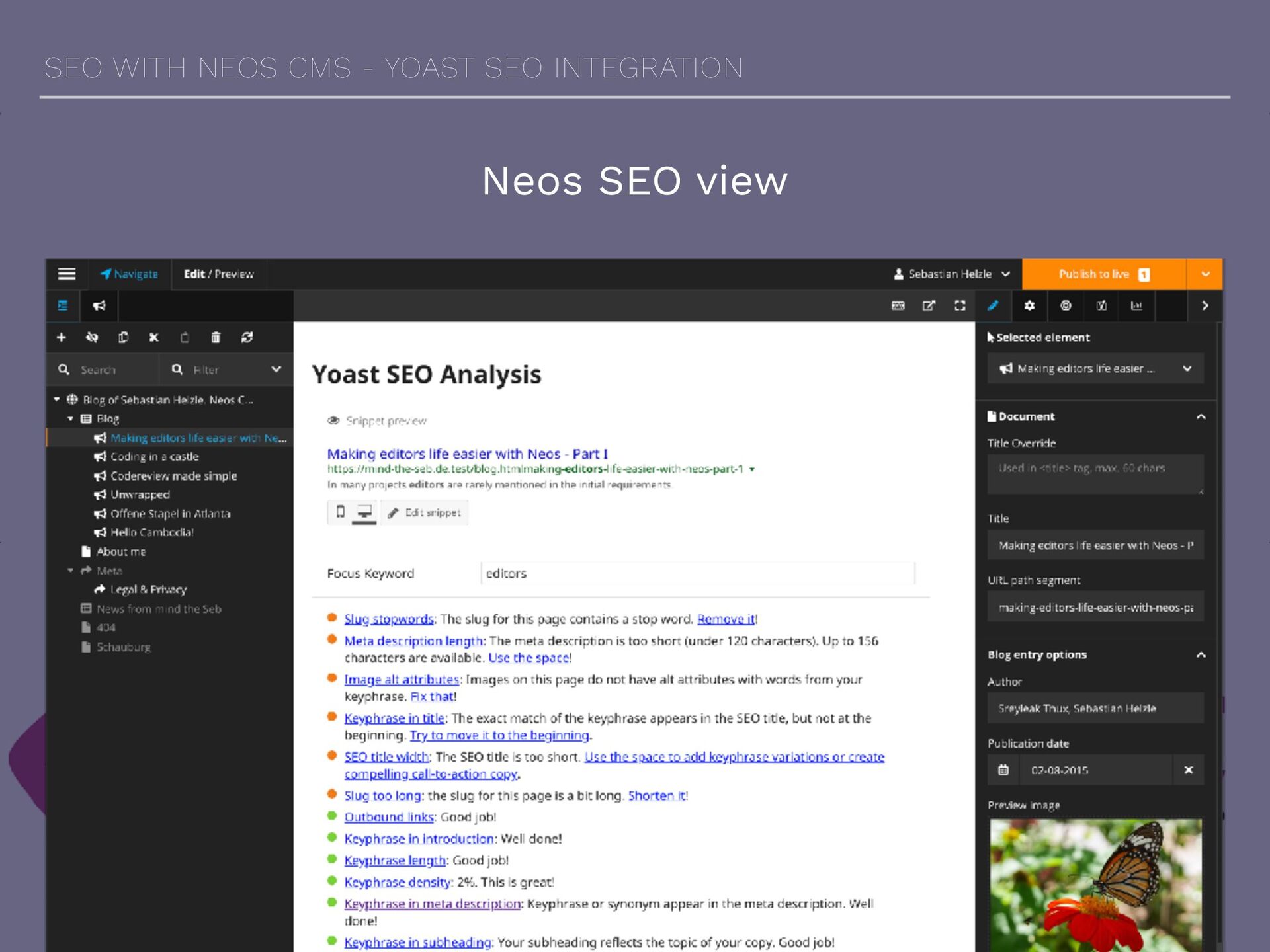Select the megaphone content tree tab
Image resolution: width=1270 pixels, height=952 pixels.
(x=99, y=305)
